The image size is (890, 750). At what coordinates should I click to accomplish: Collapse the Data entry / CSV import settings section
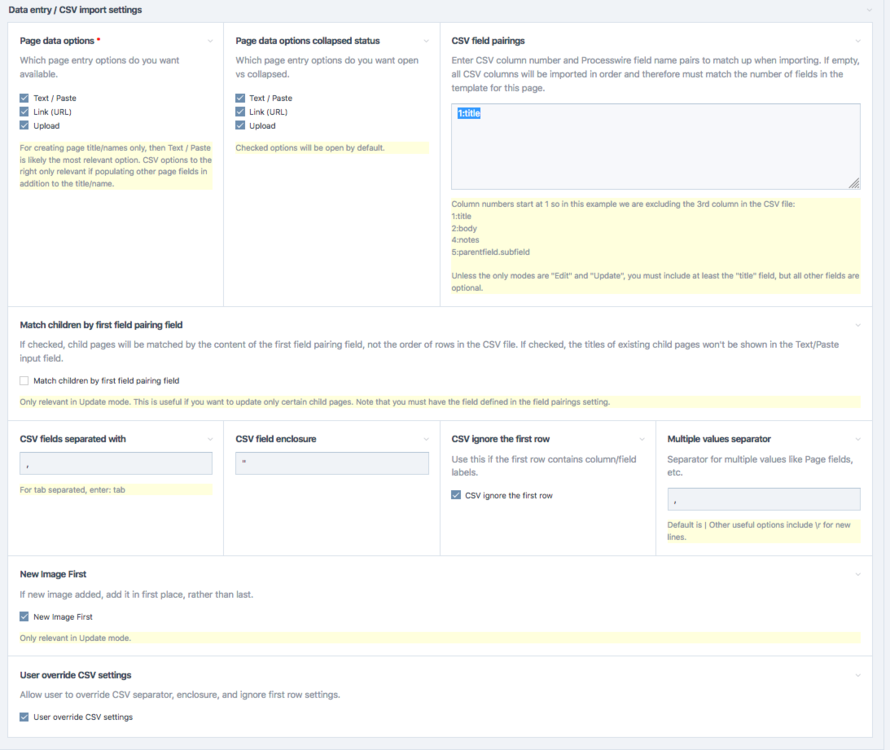point(869,10)
